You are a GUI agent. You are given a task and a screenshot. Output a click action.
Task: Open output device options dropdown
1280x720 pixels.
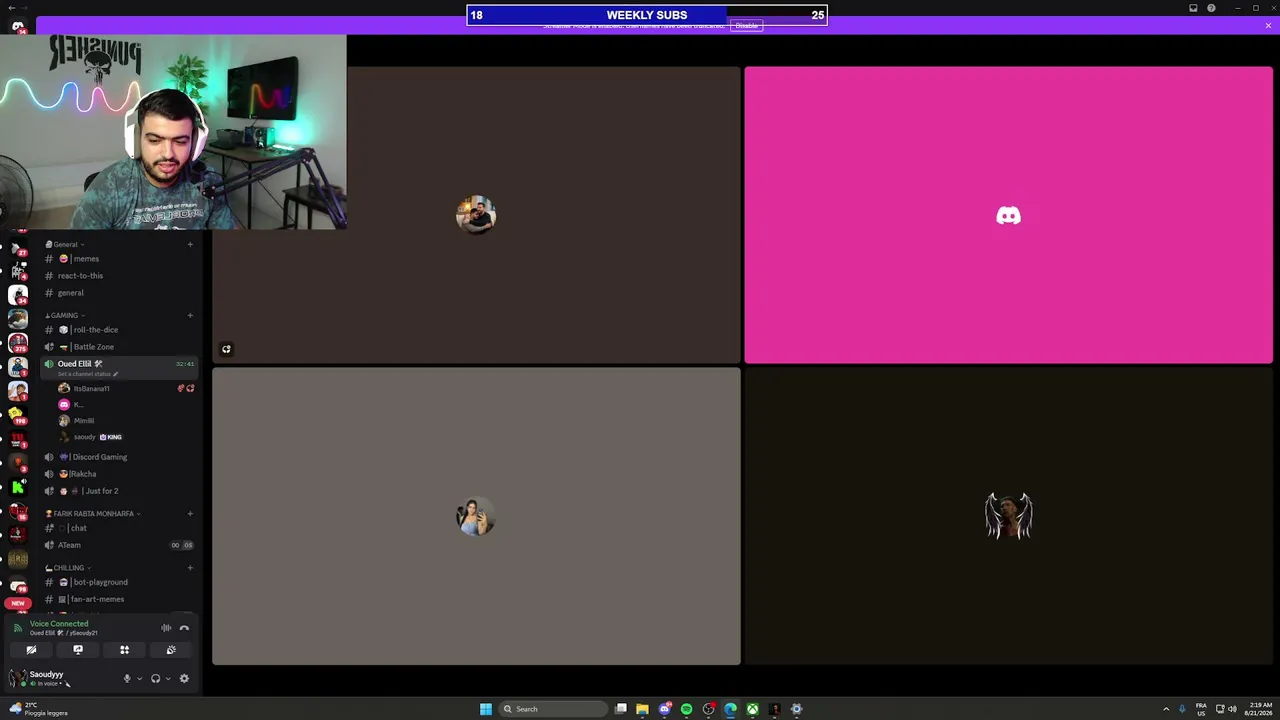(167, 679)
